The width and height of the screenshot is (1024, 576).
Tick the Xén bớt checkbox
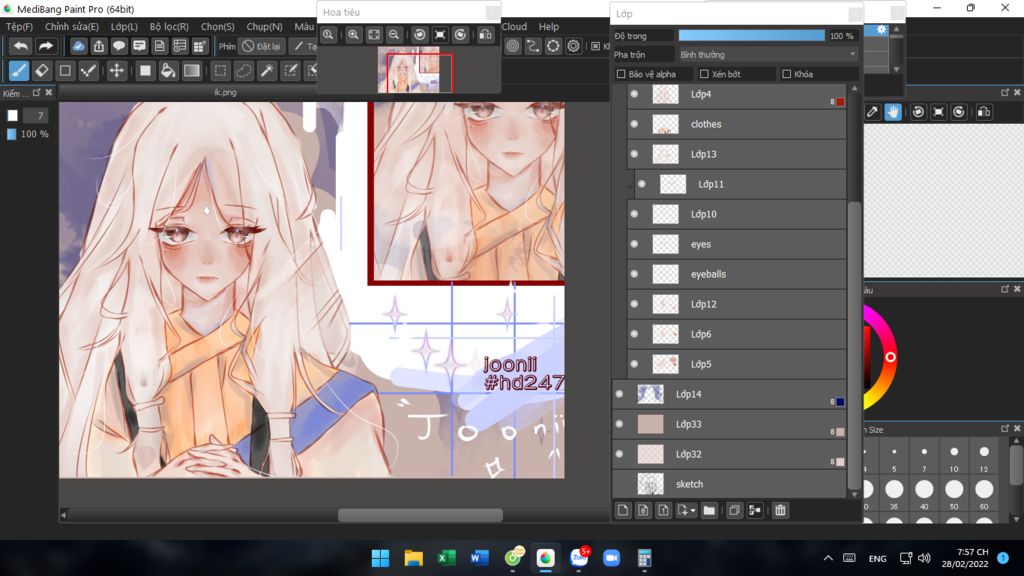(704, 74)
